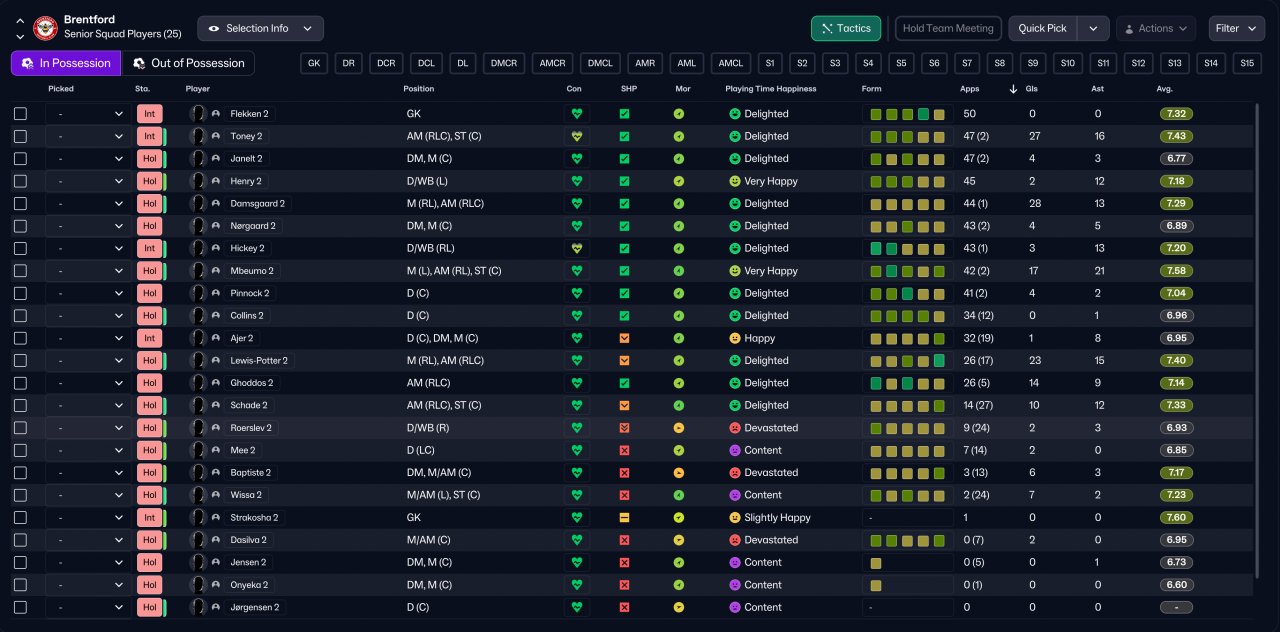Click Toney's condition heart icon
Viewport: 1280px width, 632px height.
click(576, 136)
